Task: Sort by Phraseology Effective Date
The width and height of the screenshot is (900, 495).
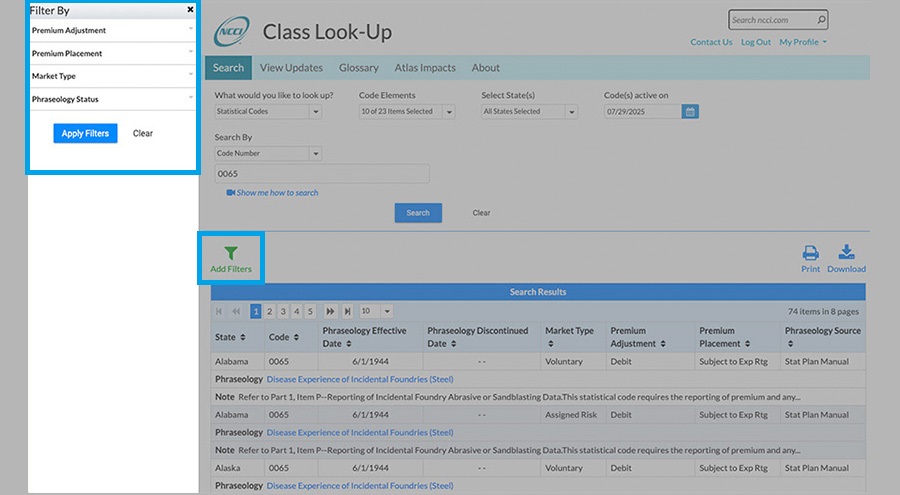Action: (349, 344)
